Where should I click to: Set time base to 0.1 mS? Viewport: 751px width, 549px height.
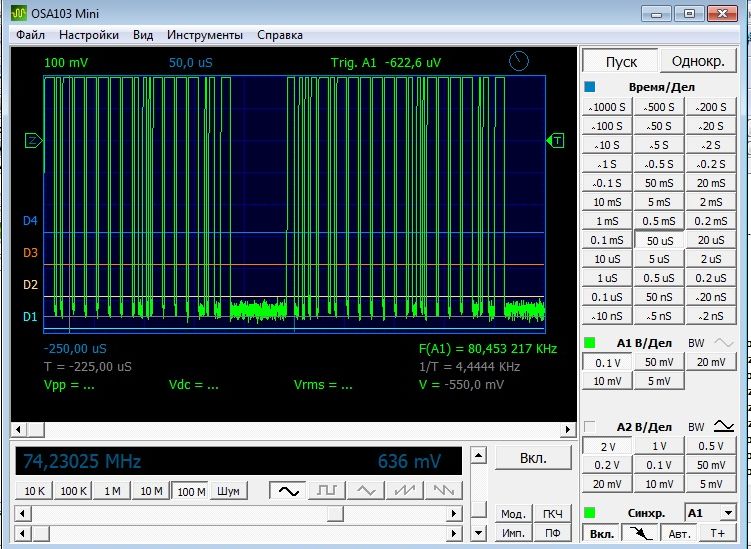point(607,240)
